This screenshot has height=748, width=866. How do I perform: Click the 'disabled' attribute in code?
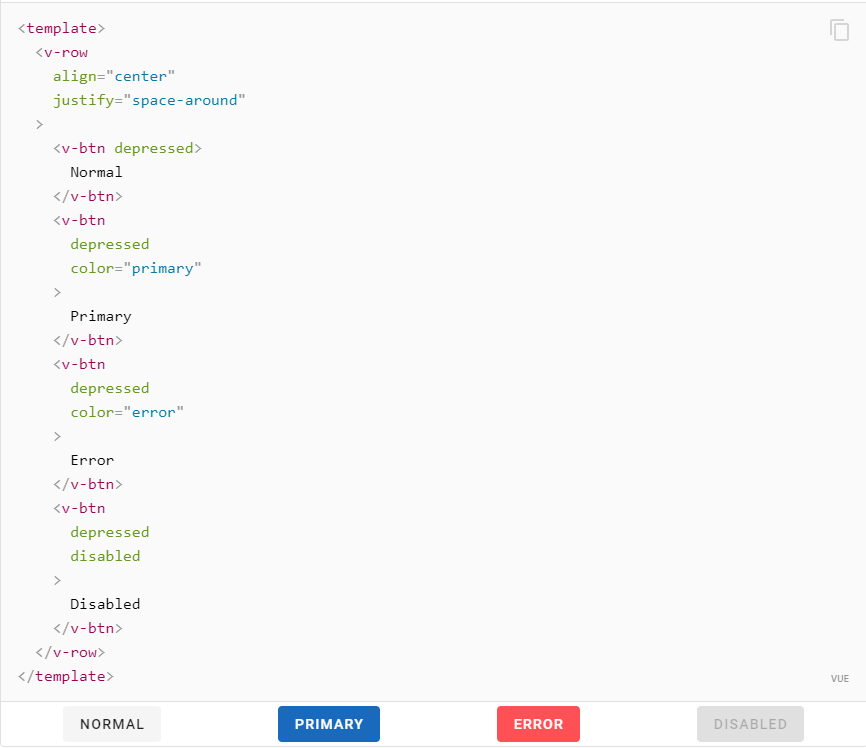105,556
